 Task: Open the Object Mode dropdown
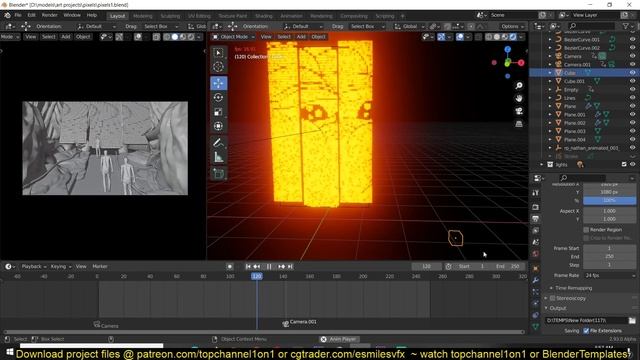click(x=233, y=37)
